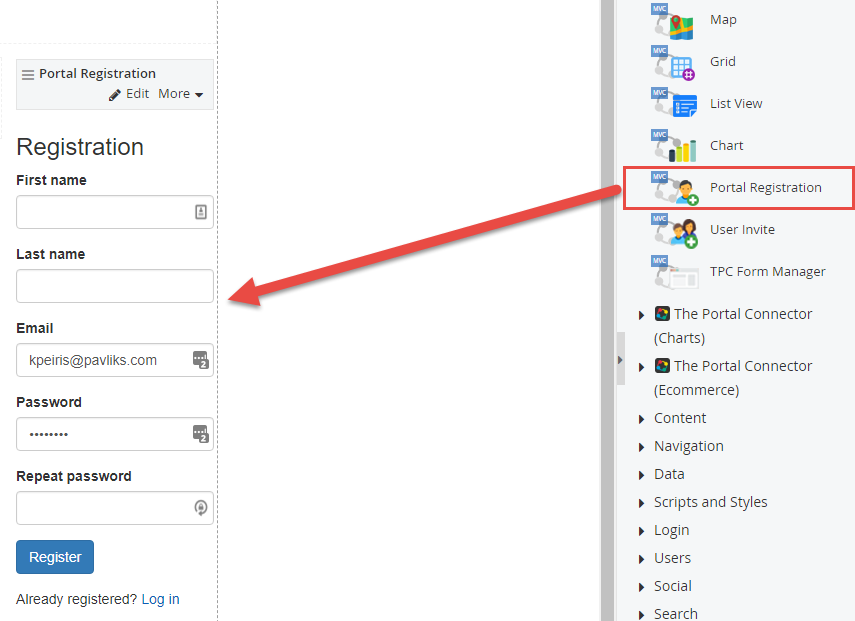Select the List View label

click(736, 104)
